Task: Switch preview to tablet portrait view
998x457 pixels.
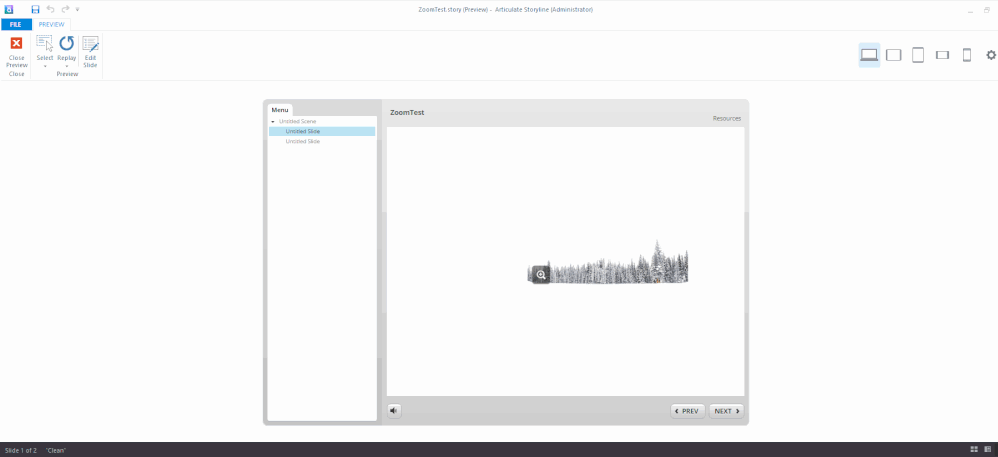Action: click(x=918, y=55)
